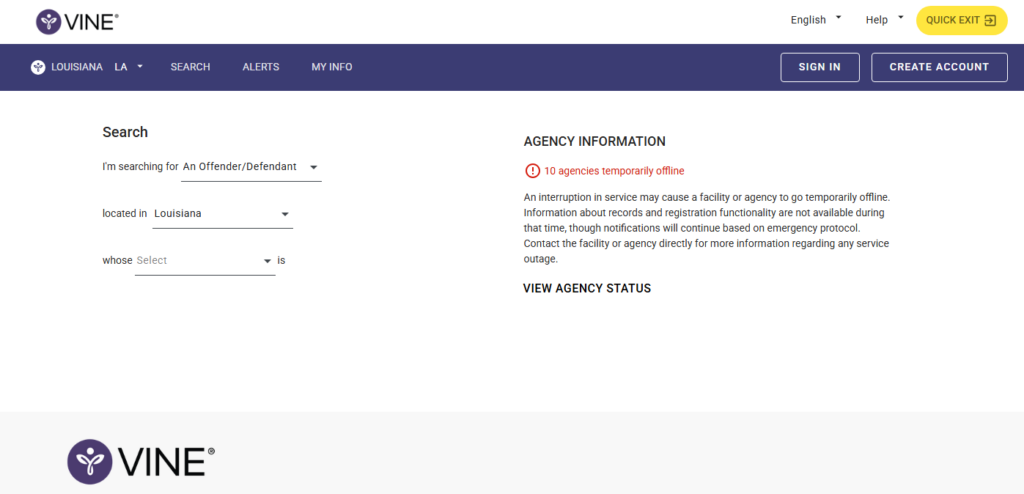
Task: Click the large VINE logo in the footer
Action: tap(140, 461)
